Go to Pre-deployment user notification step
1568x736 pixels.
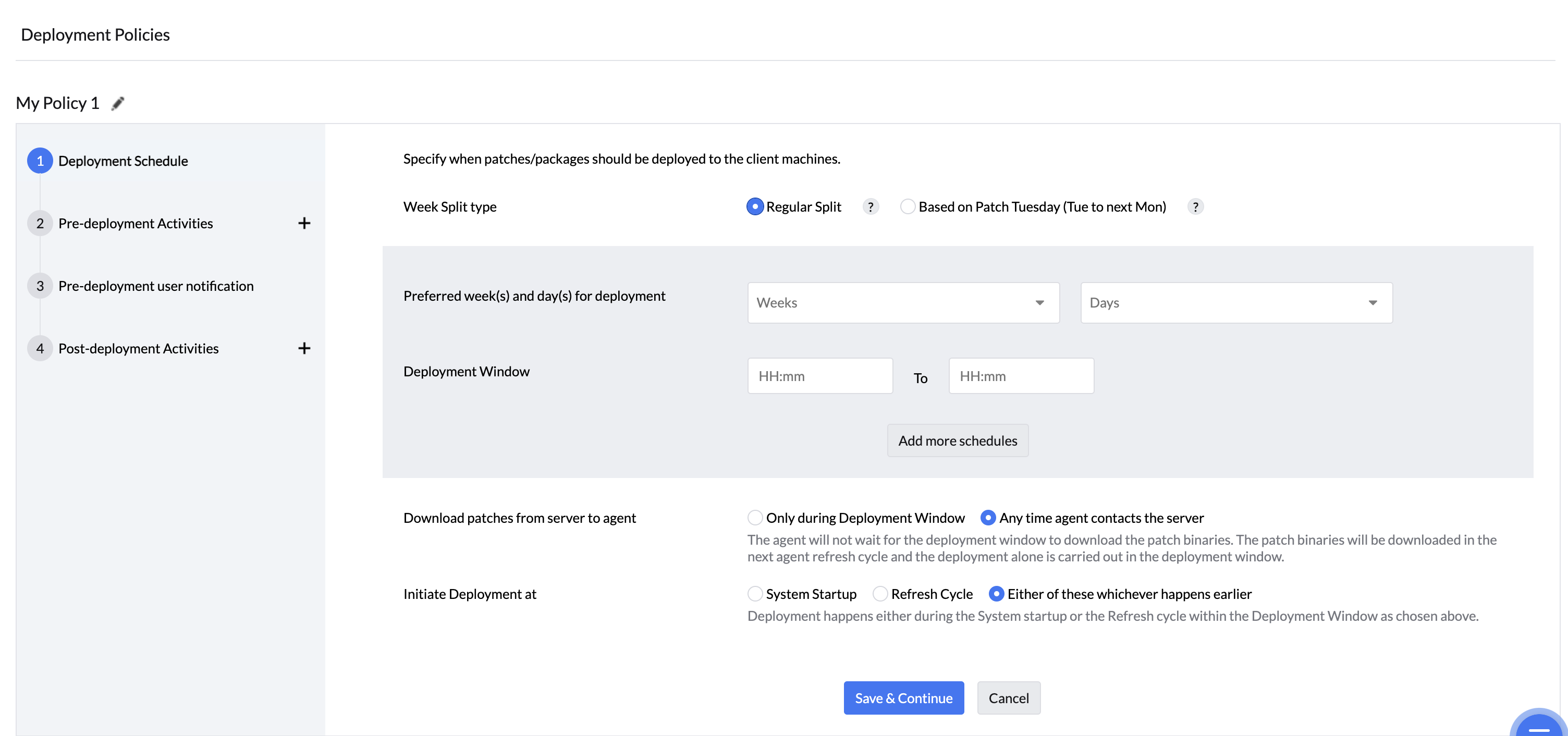[156, 286]
